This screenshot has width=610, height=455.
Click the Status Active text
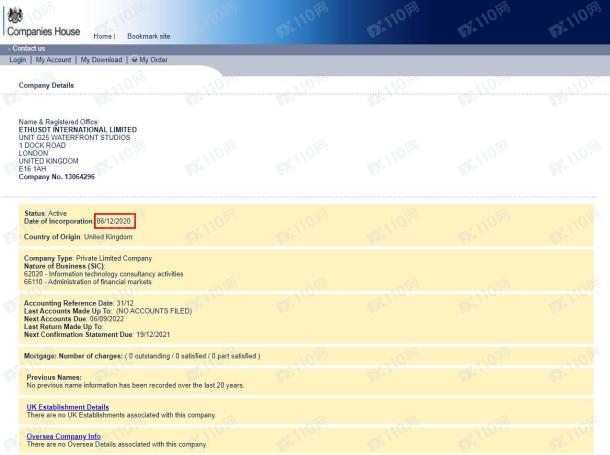click(46, 213)
